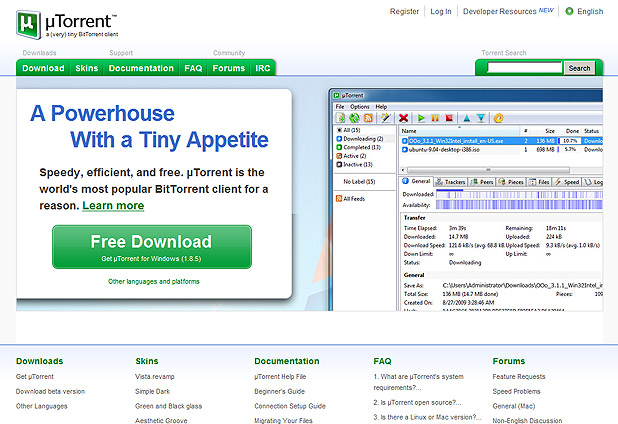The height and width of the screenshot is (424, 618).
Task: Open the Skins navigation tab
Action: tap(86, 68)
